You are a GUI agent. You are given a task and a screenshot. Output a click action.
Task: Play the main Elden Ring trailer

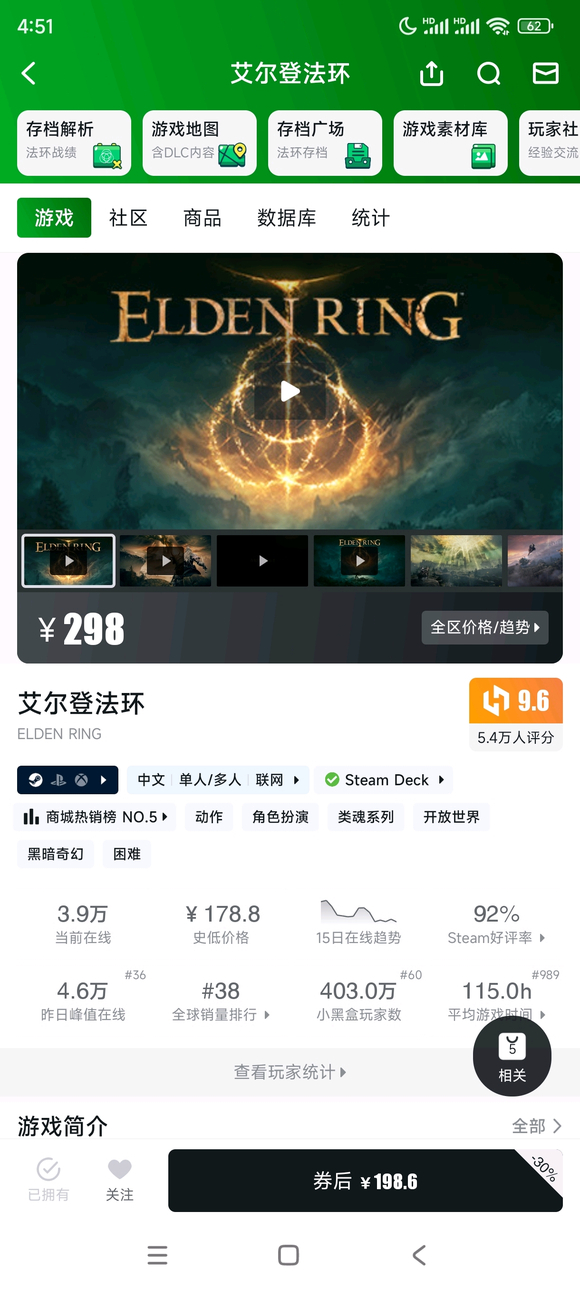pyautogui.click(x=290, y=391)
